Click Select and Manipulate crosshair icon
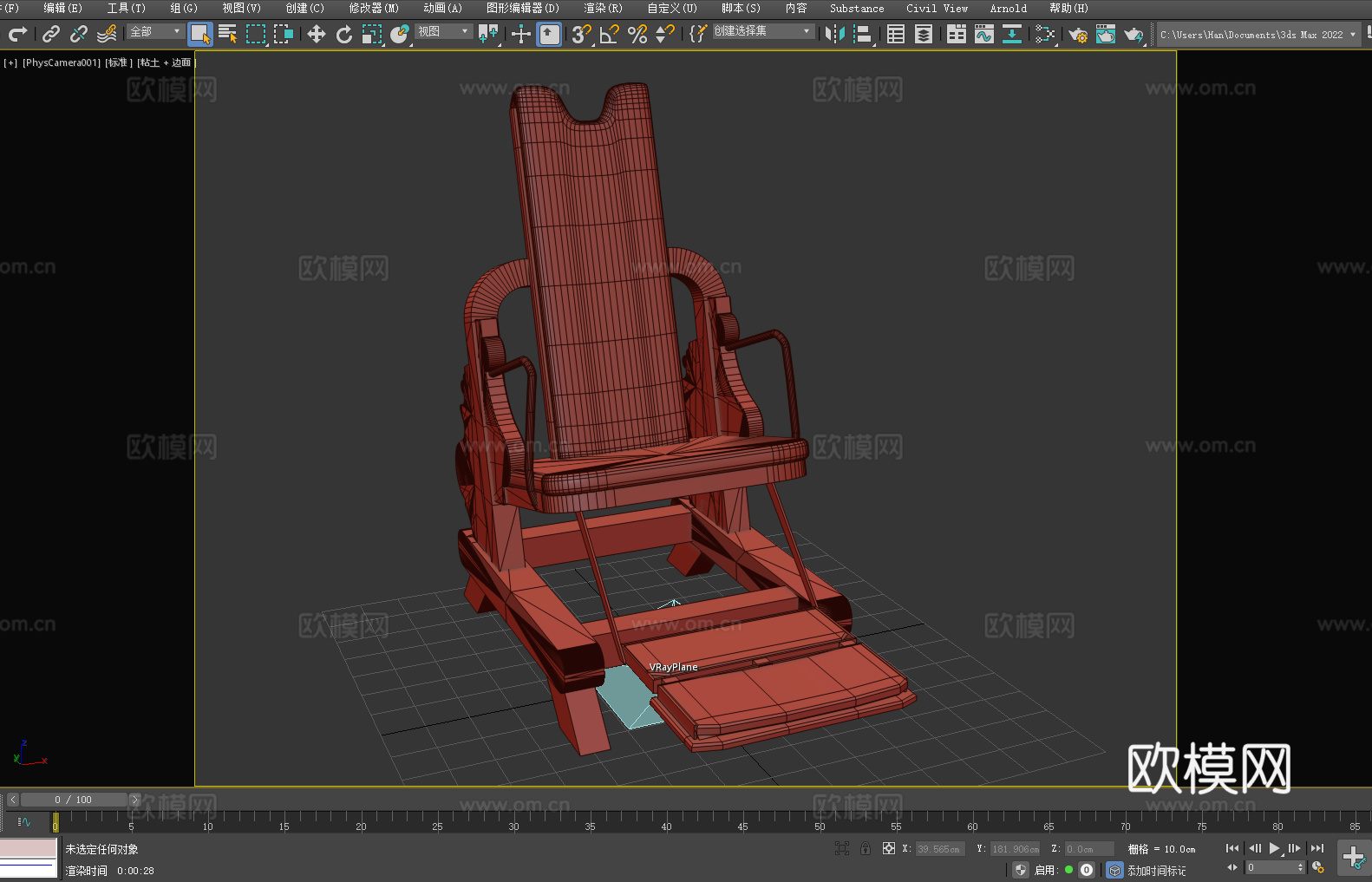 [x=521, y=35]
